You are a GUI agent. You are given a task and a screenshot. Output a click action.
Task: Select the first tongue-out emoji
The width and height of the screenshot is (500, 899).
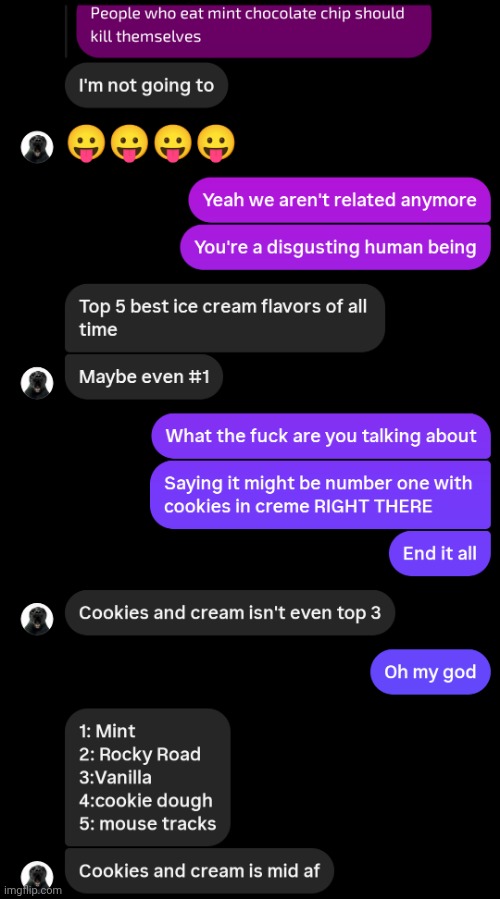[x=86, y=143]
